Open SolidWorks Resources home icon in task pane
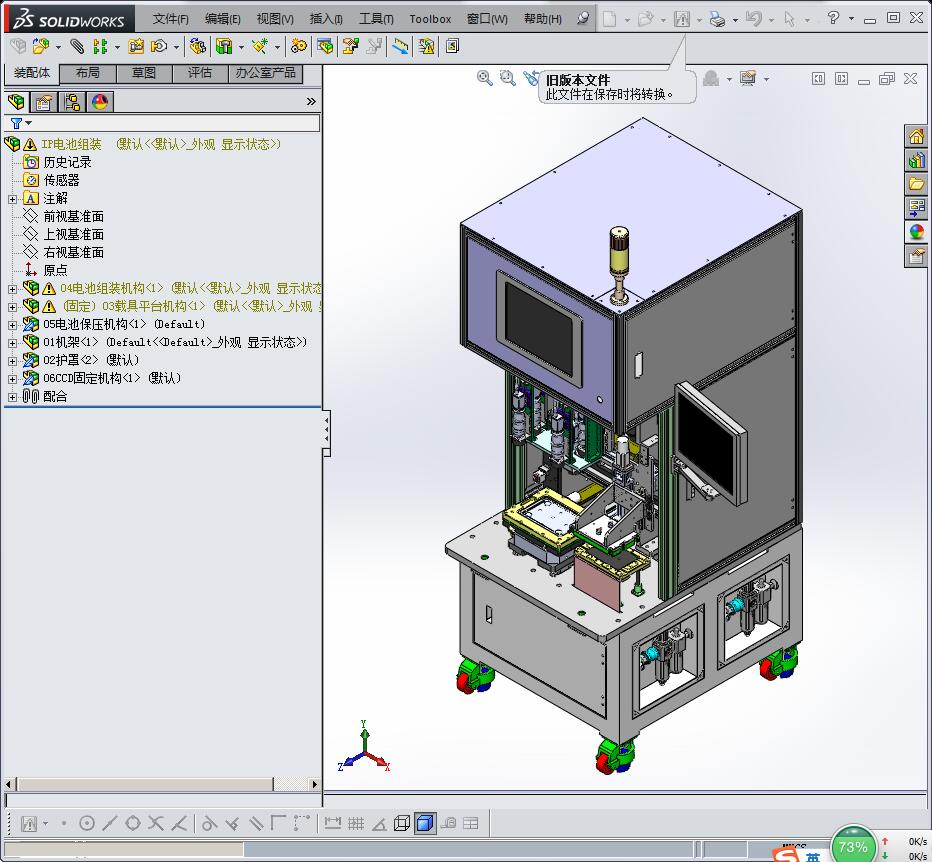 (917, 136)
